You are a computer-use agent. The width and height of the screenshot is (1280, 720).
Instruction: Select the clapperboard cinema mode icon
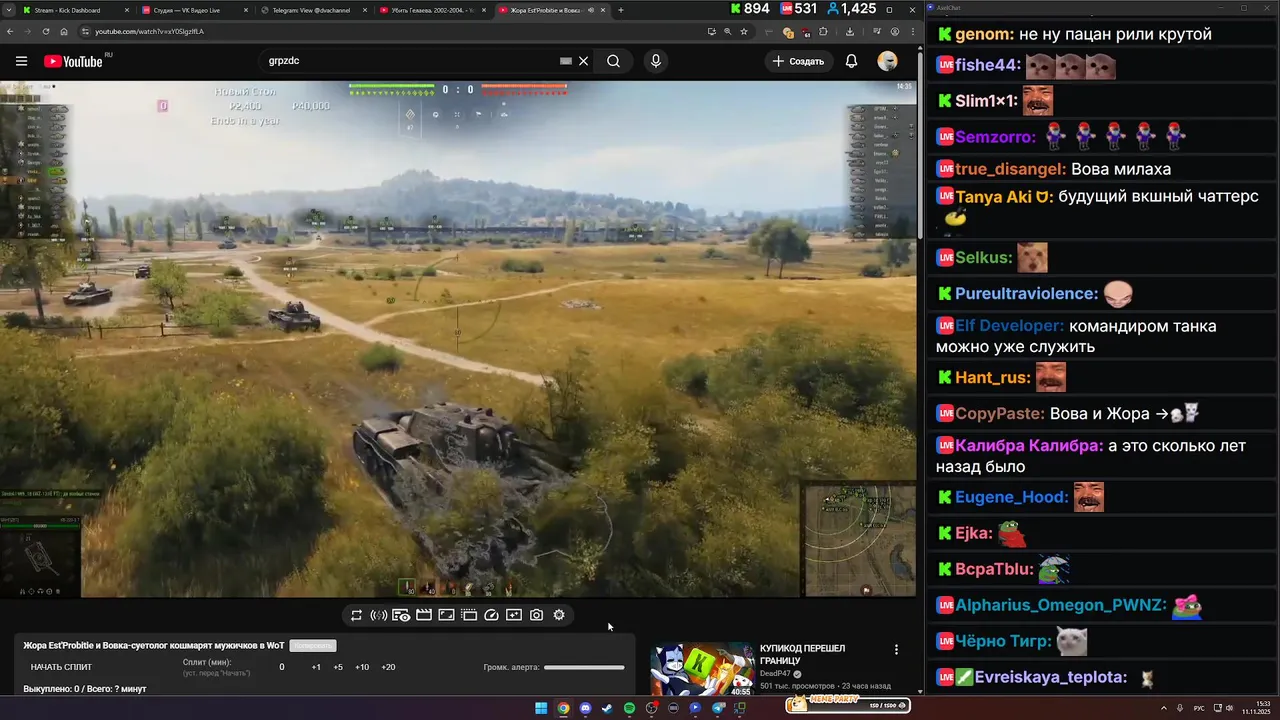[424, 615]
